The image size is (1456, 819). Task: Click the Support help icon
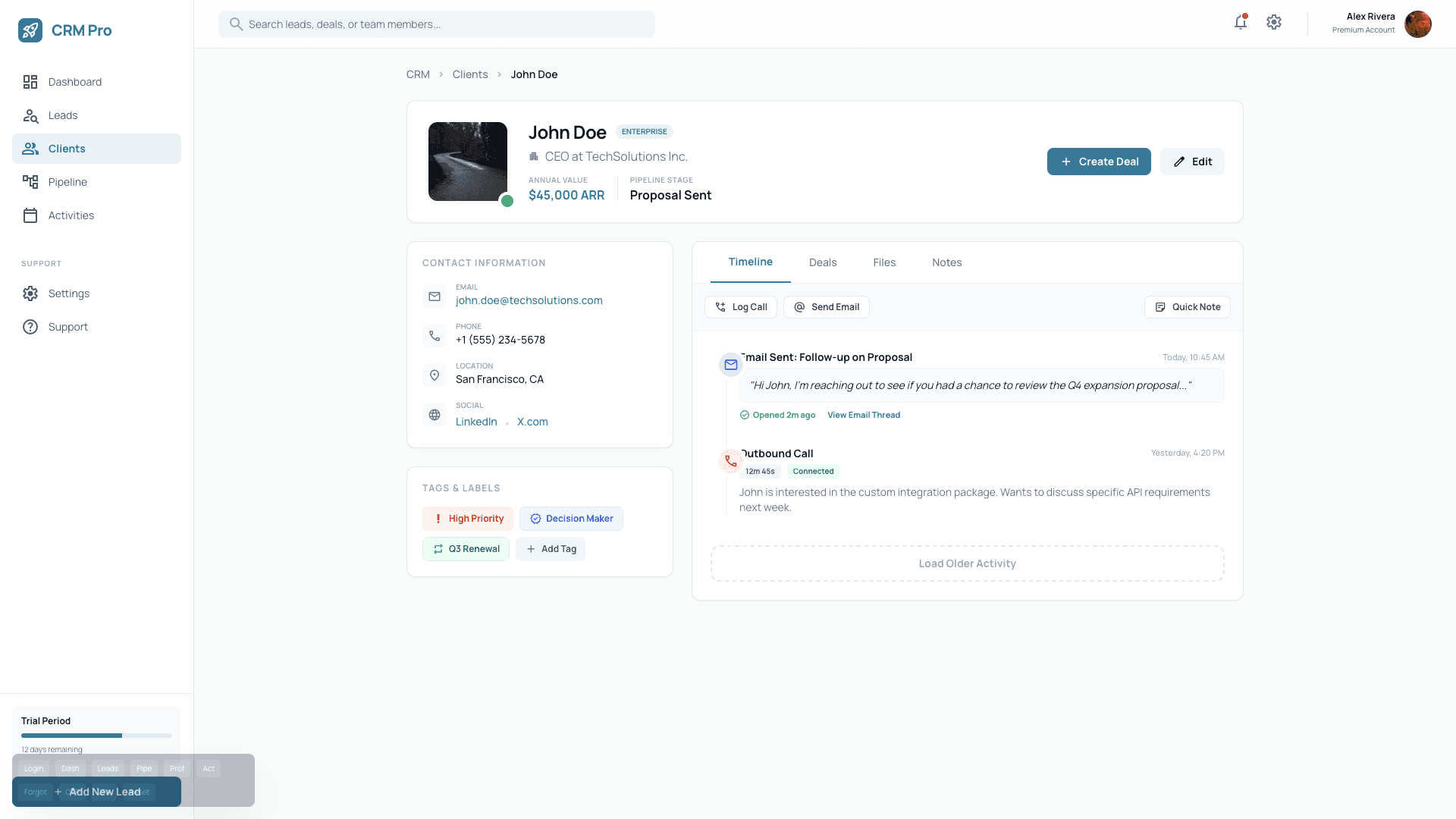[30, 327]
